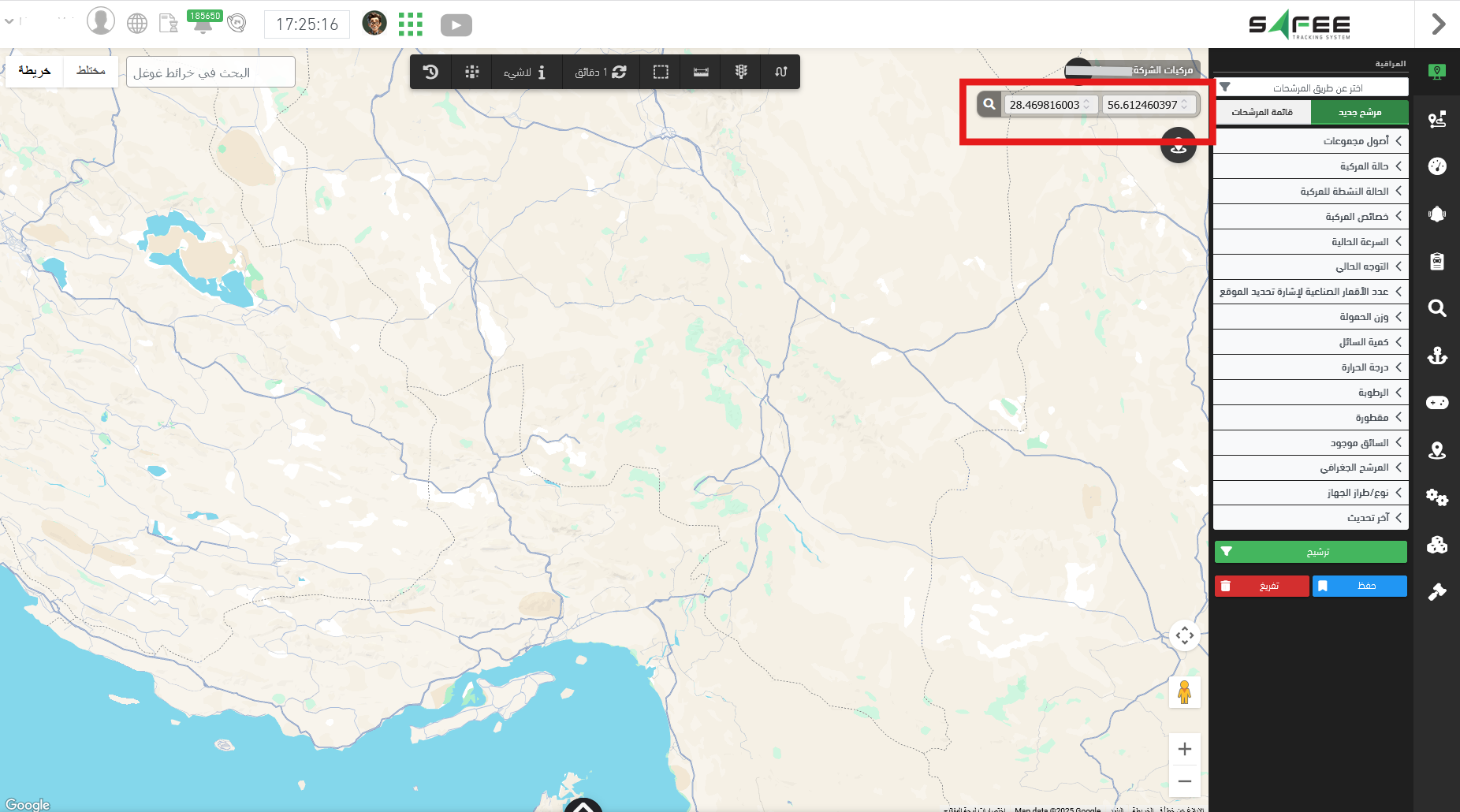Screen dimensions: 1460x812
Task: Click the history clock icon in map toolbar
Action: [430, 72]
